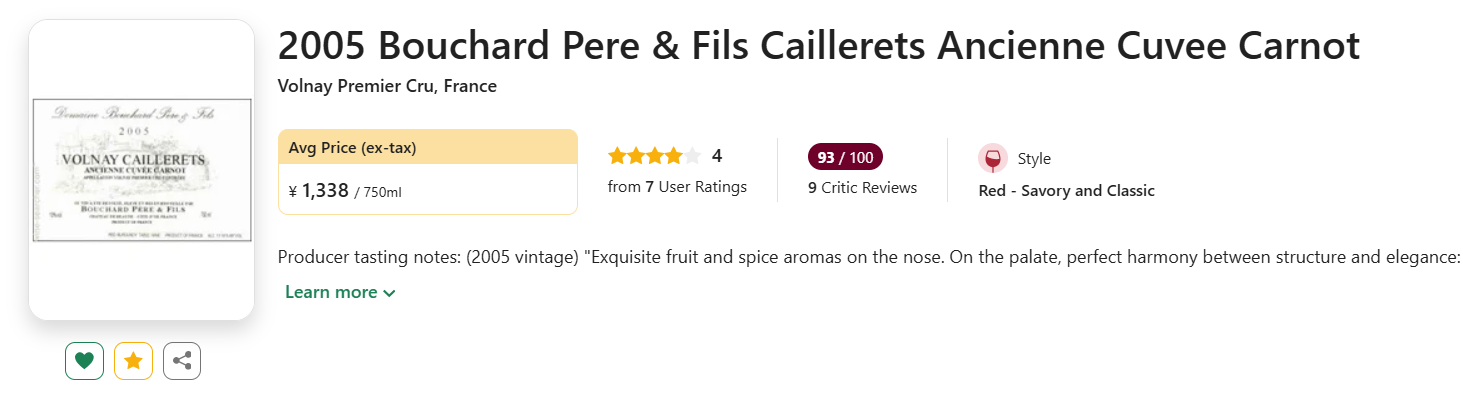
Task: Click the yellow star rating icon
Action: click(x=133, y=361)
